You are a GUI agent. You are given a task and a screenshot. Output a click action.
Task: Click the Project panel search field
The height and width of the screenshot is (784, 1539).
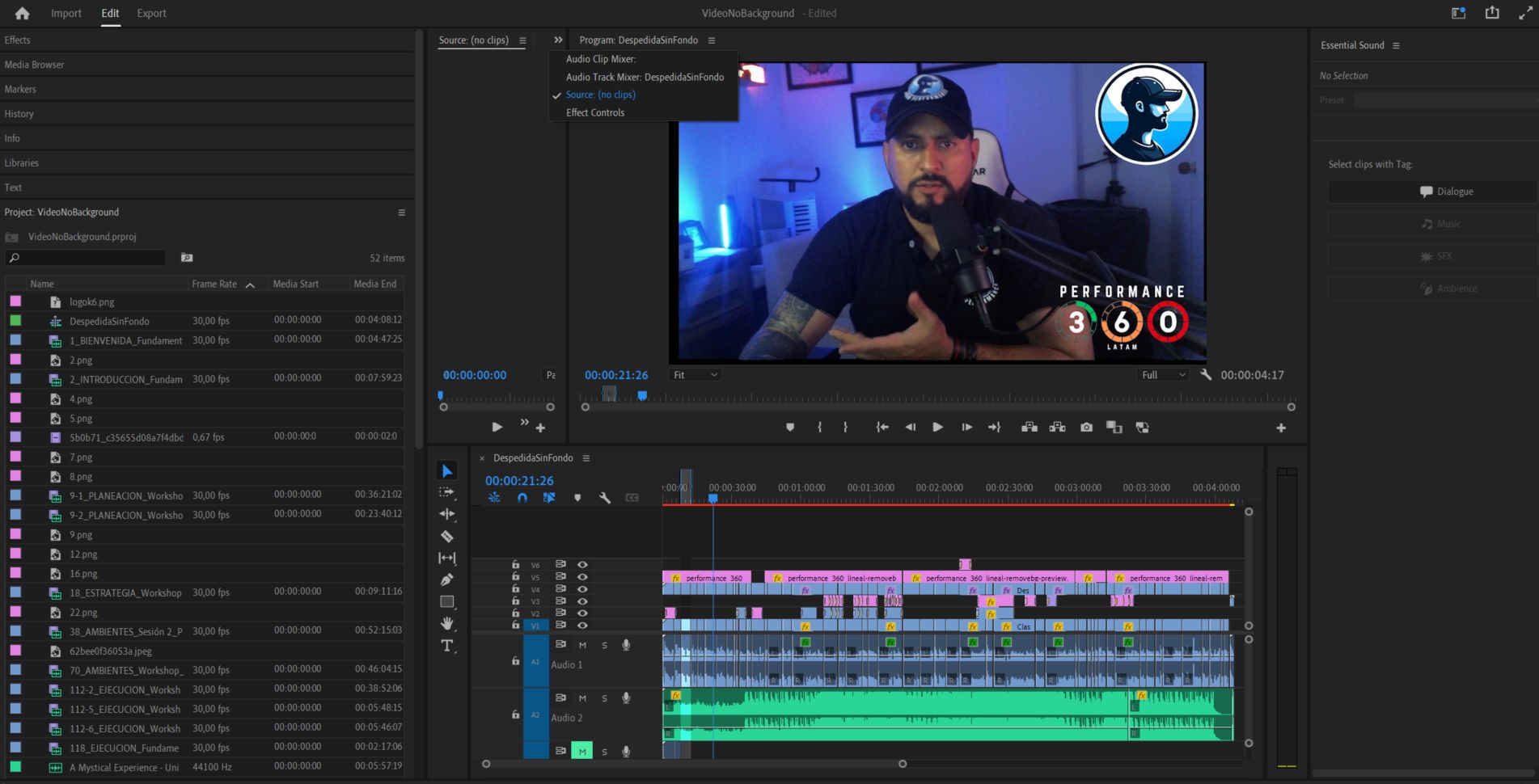pos(89,258)
